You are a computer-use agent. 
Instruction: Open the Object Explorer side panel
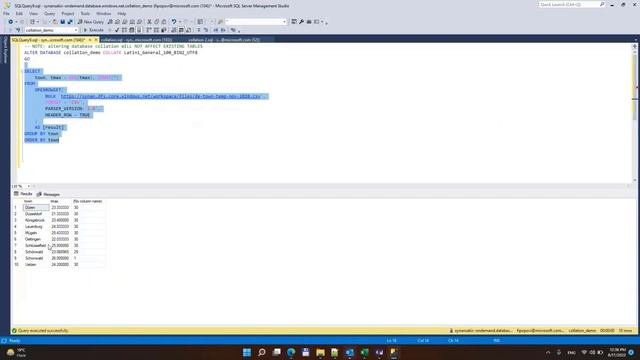(5, 50)
